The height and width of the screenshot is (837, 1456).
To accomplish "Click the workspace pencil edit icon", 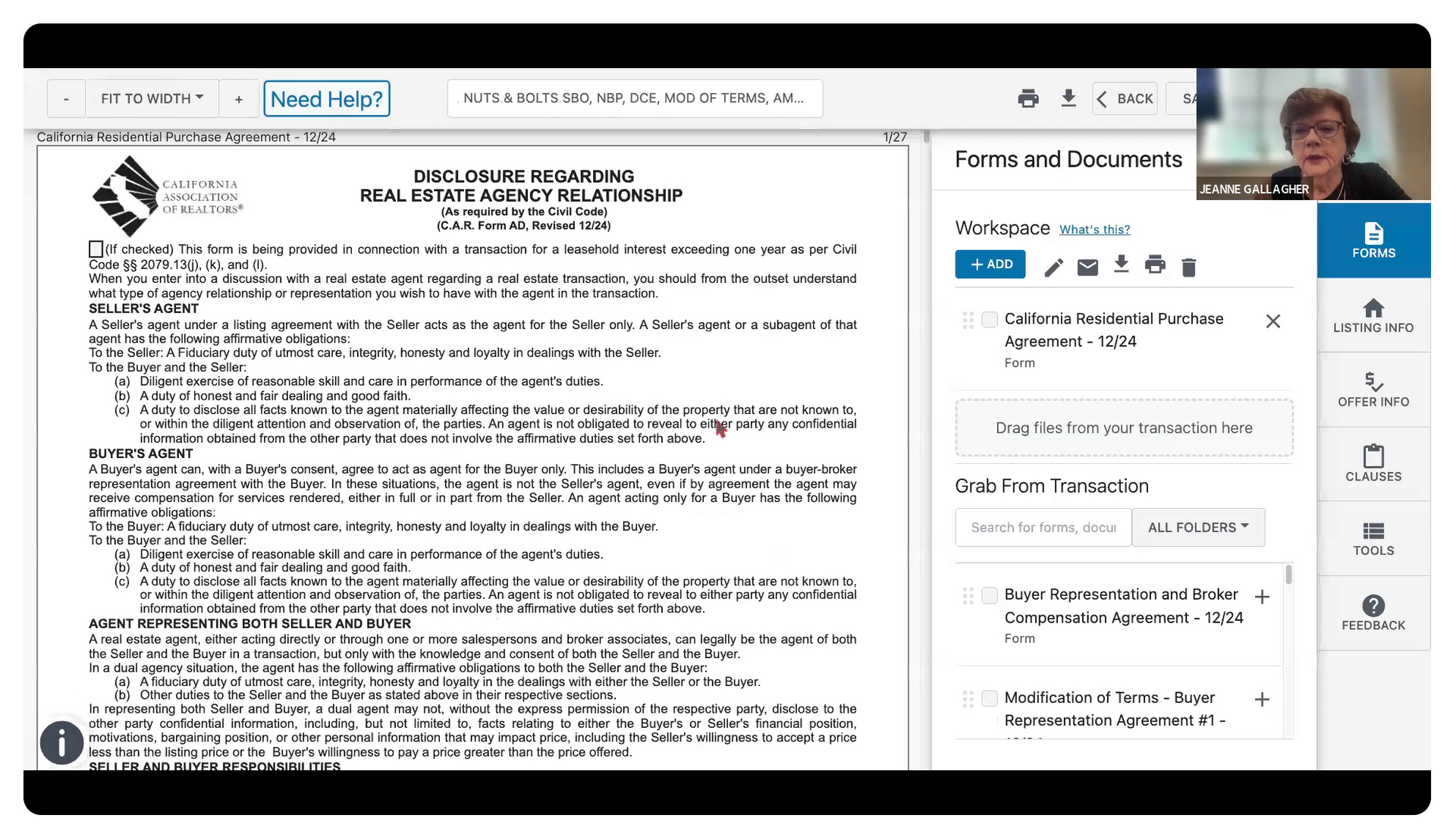I will [x=1053, y=267].
